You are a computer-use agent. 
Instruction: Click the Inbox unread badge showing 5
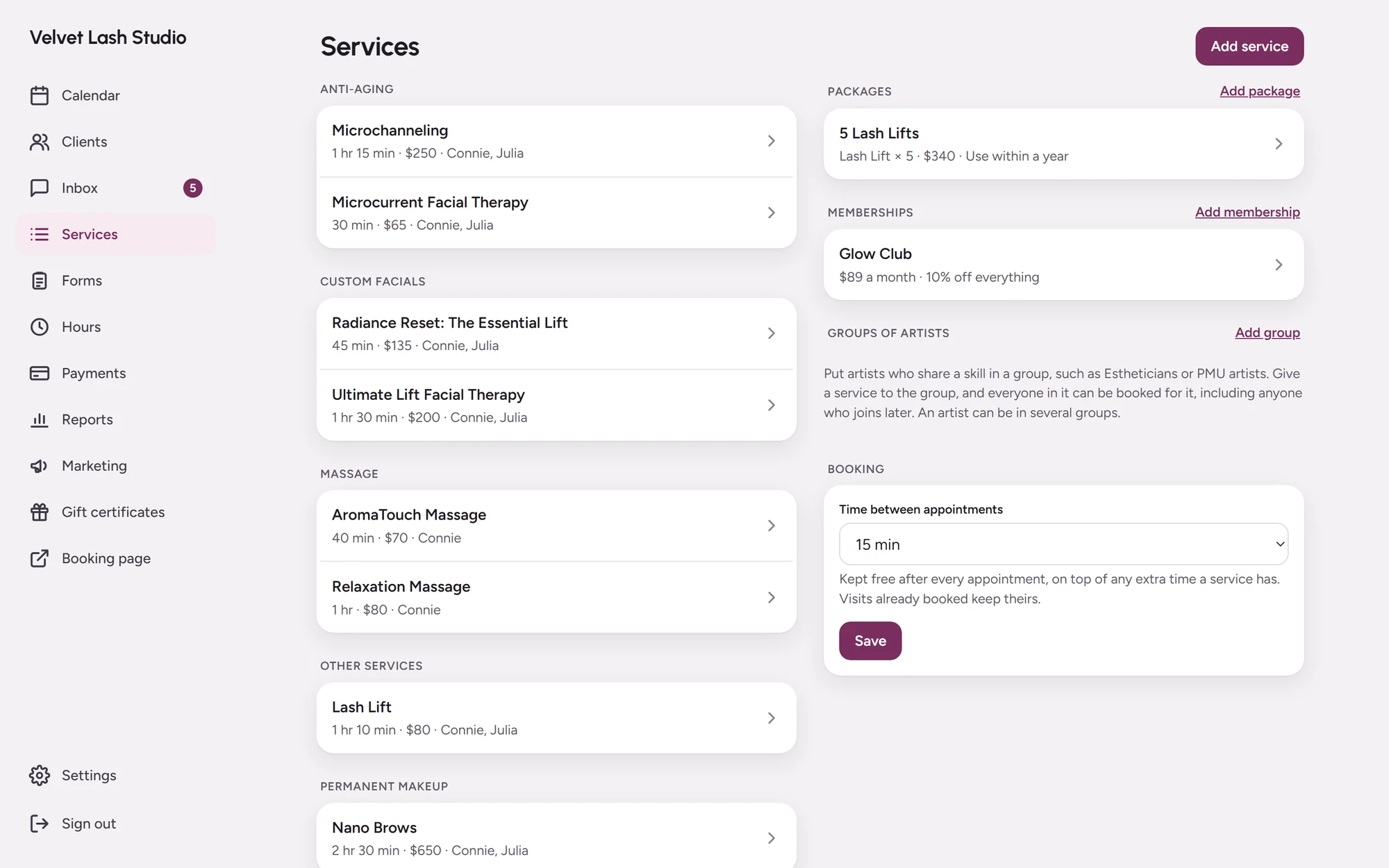click(192, 188)
